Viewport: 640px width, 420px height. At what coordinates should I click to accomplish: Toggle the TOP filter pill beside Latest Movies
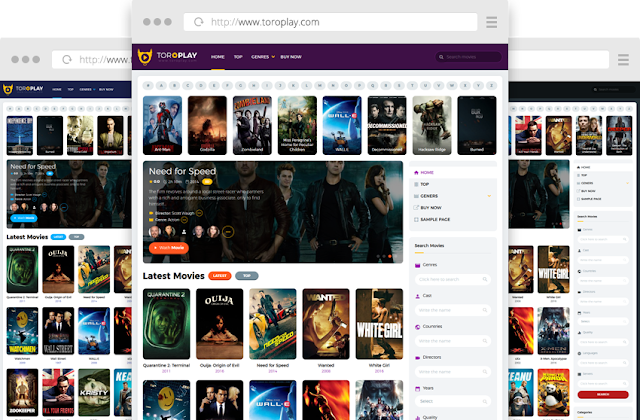[247, 276]
